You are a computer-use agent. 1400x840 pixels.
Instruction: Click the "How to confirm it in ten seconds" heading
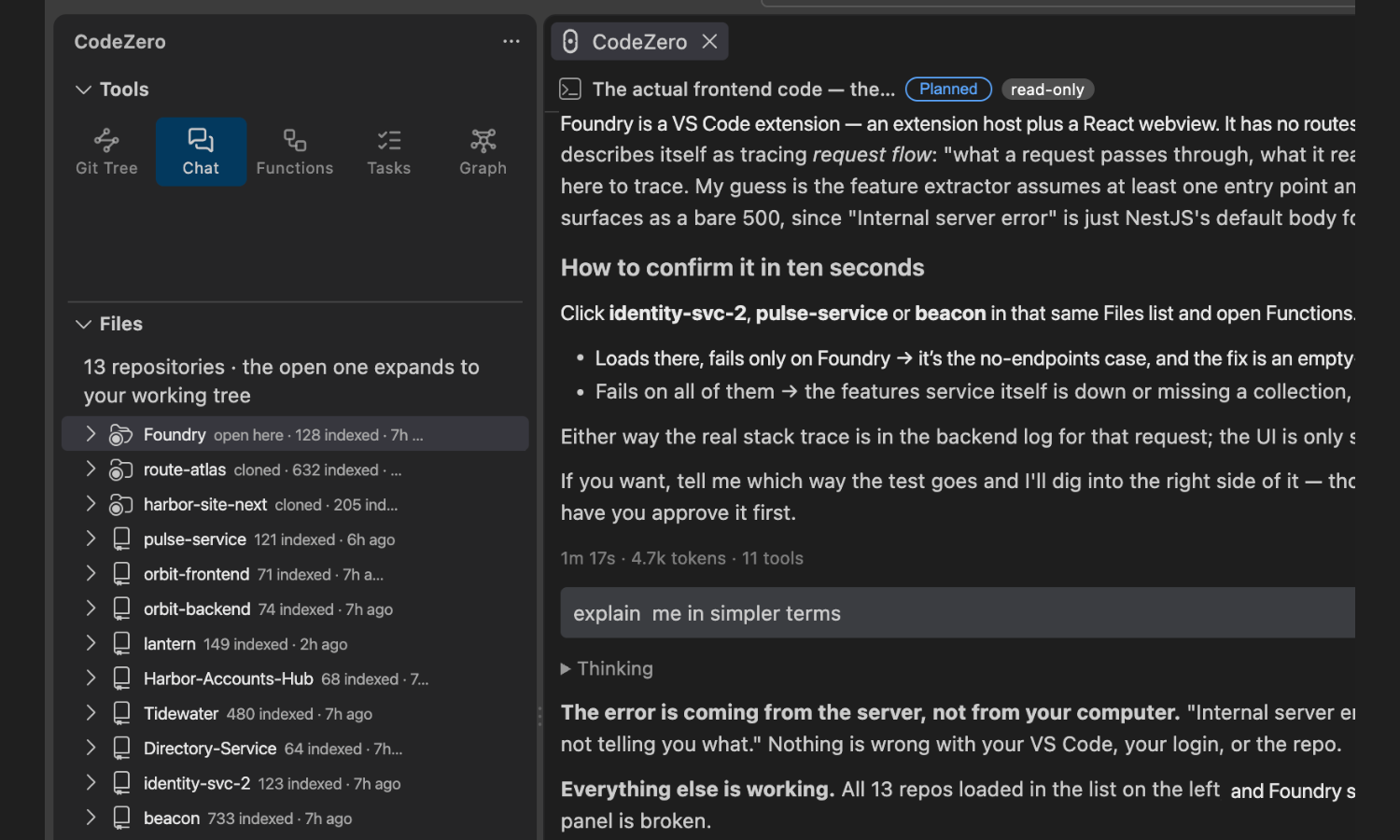pos(742,268)
